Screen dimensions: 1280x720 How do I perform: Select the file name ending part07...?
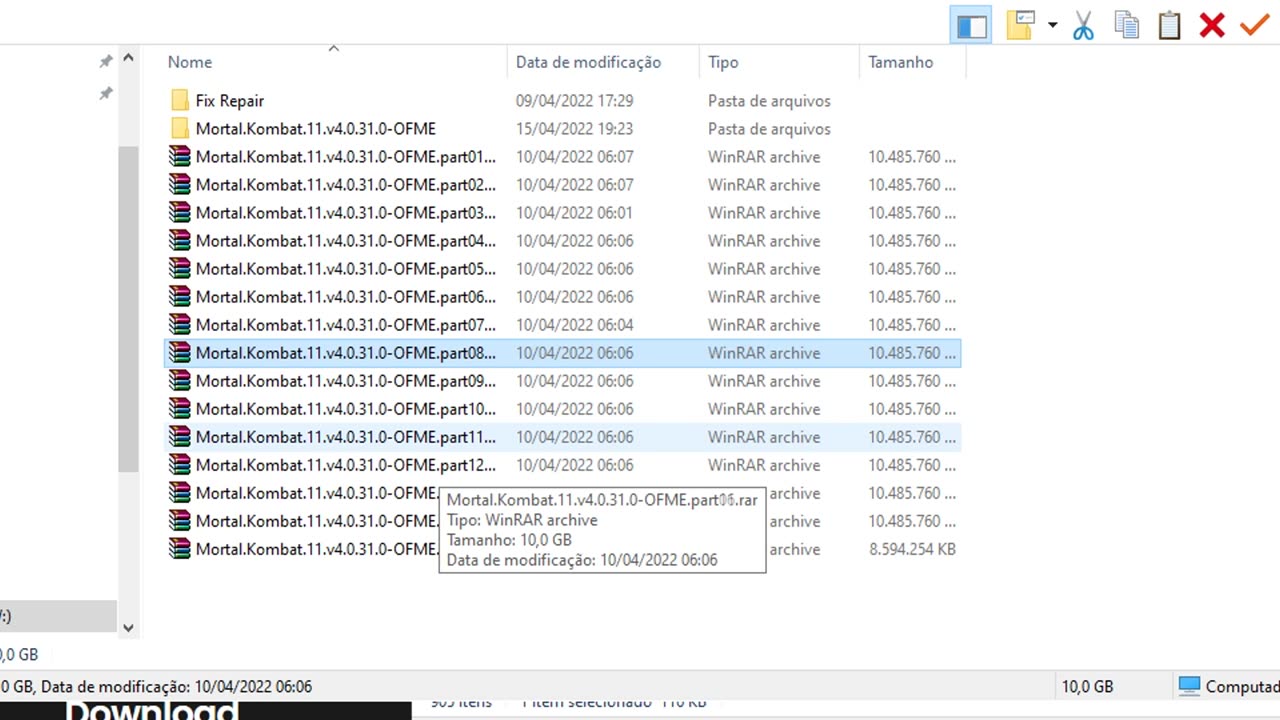[346, 324]
